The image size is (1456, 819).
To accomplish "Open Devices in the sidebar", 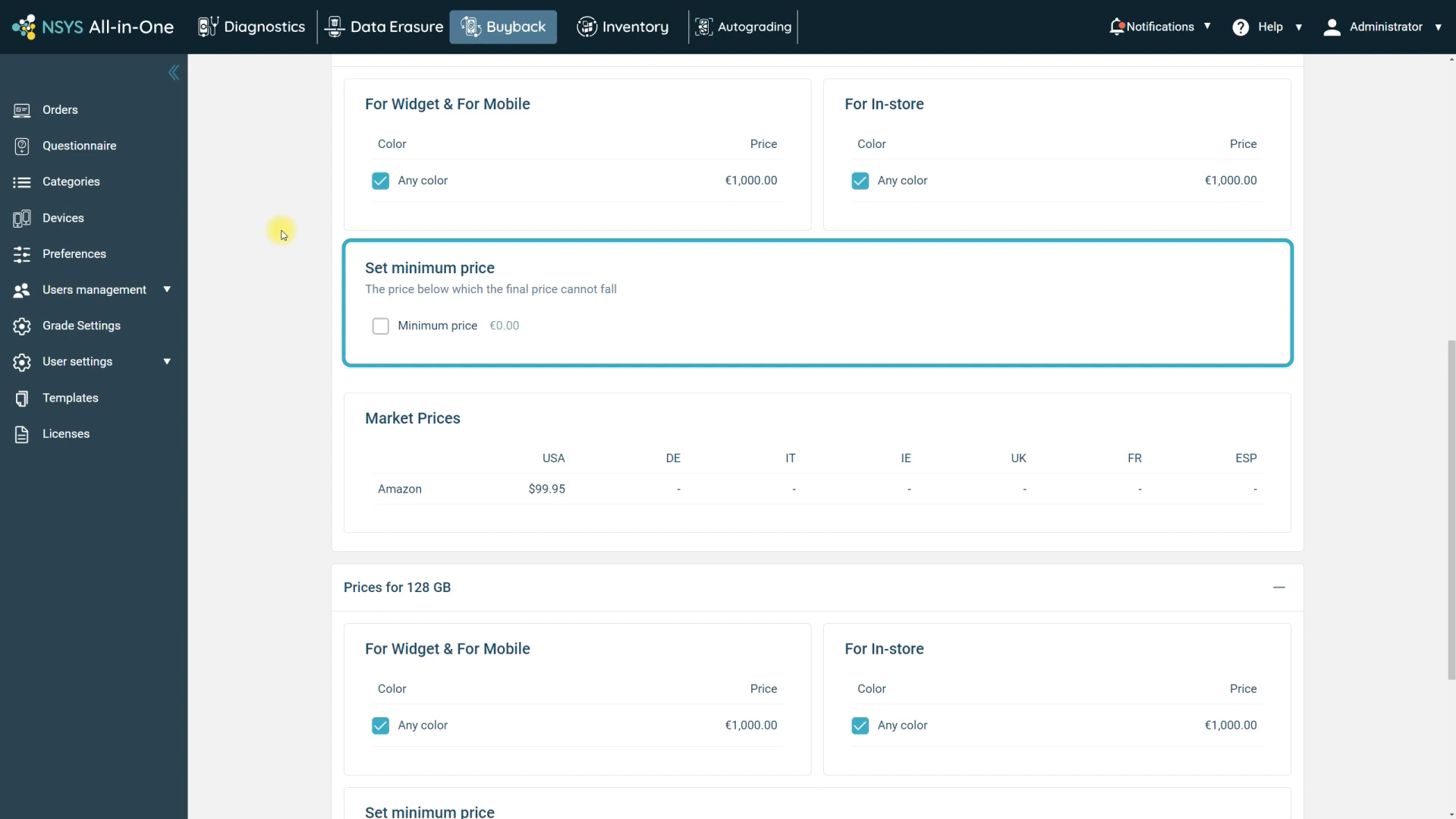I will (x=63, y=218).
